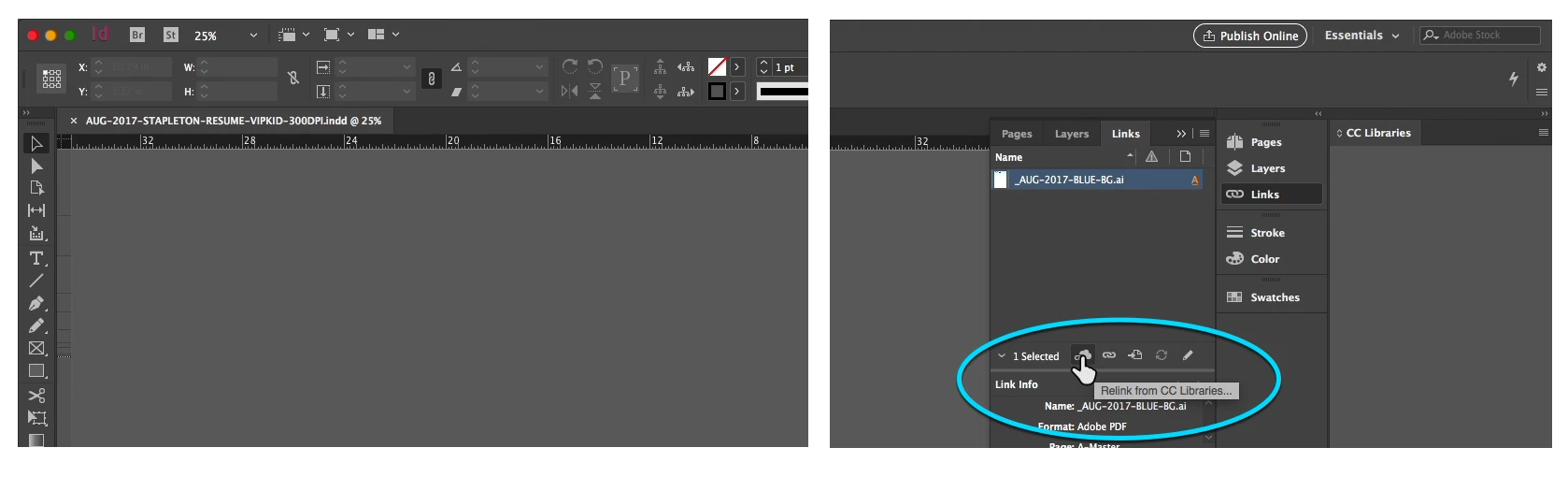
Task: Select the Free Transform tool
Action: [36, 417]
